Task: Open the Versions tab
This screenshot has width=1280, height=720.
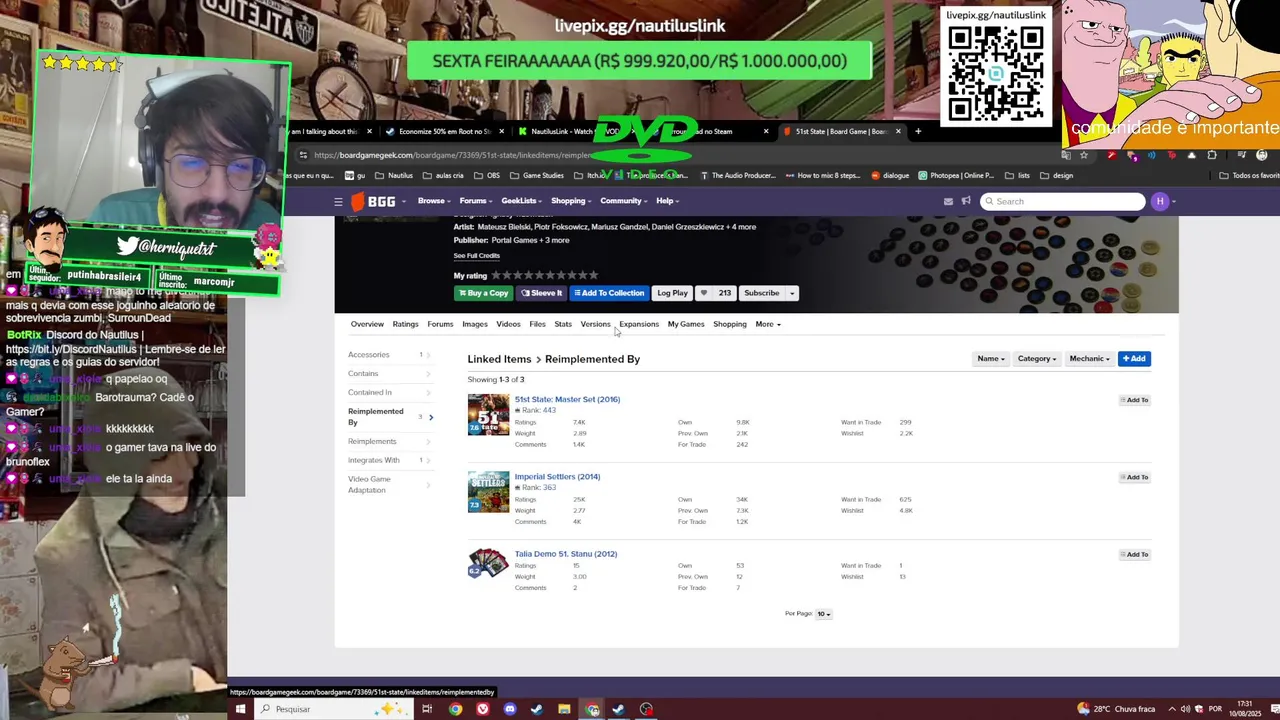Action: tap(595, 324)
